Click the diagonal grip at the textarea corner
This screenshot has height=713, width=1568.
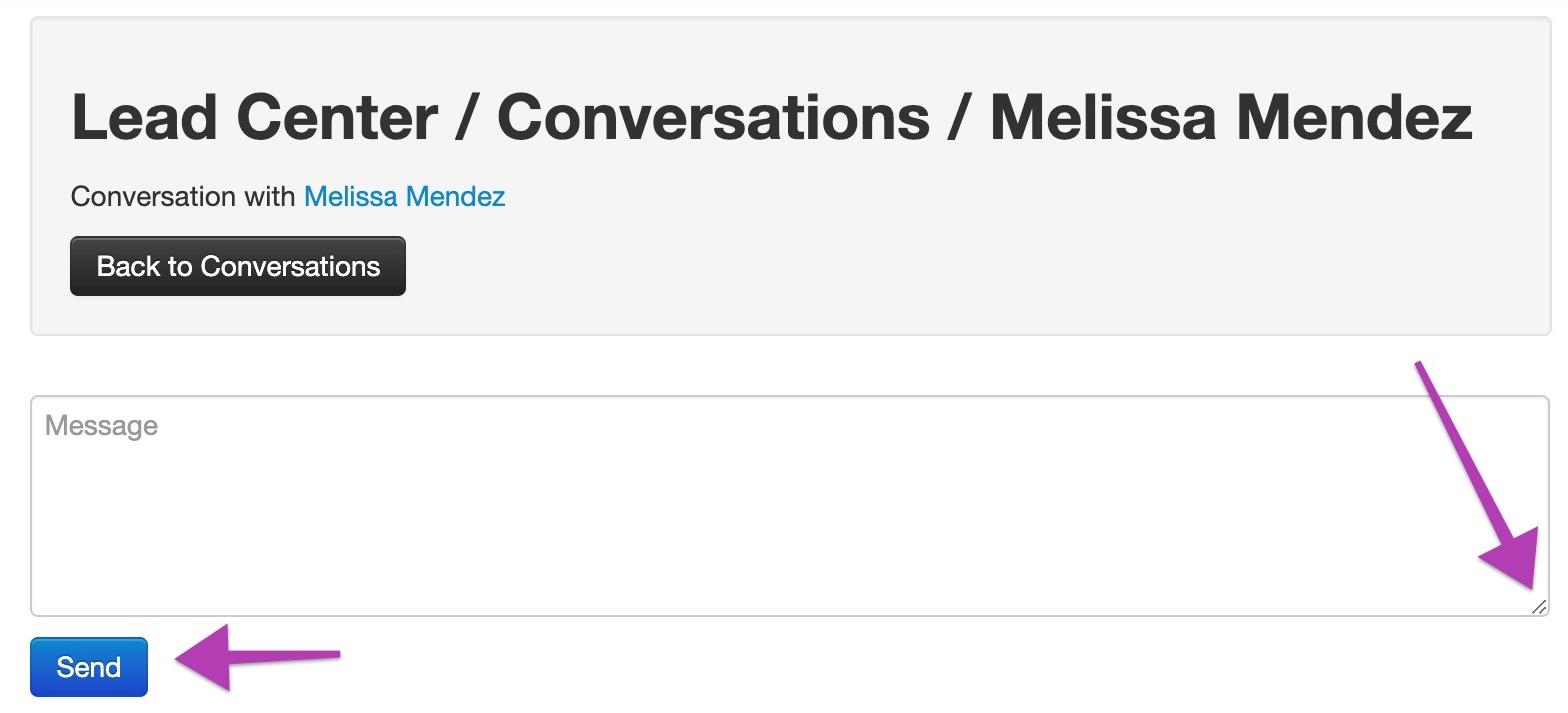[1539, 607]
